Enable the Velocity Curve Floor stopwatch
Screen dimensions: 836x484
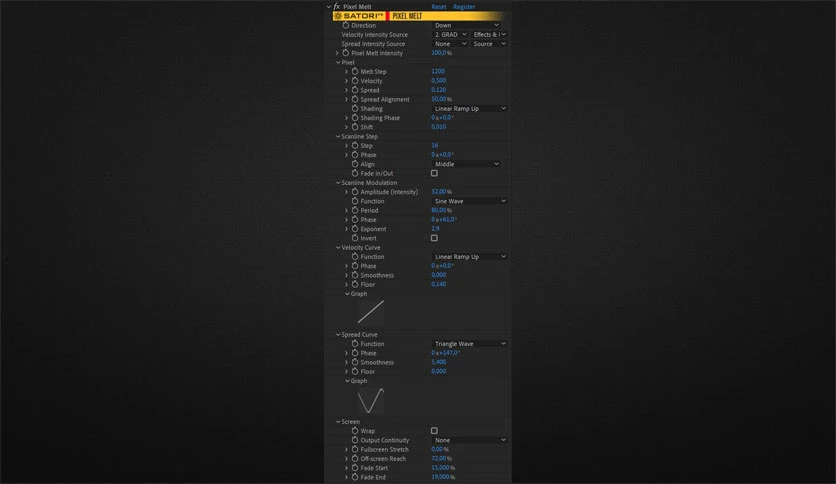click(355, 285)
